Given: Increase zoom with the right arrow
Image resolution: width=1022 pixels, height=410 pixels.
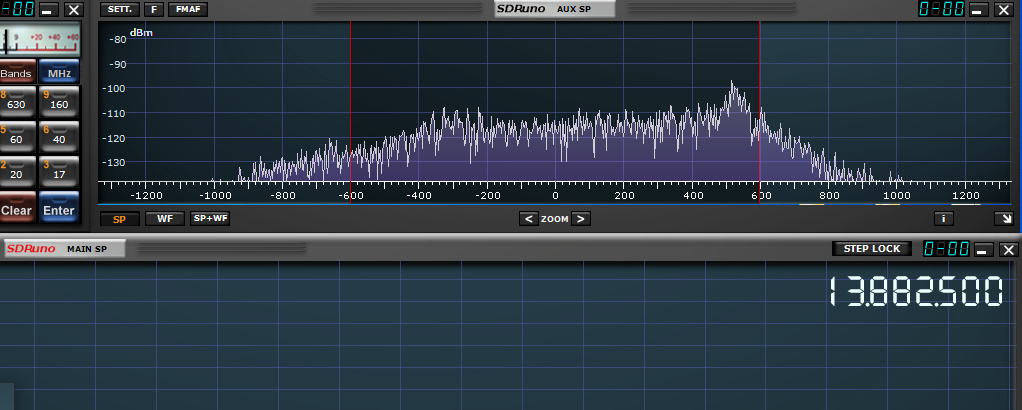Looking at the screenshot, I should (580, 218).
